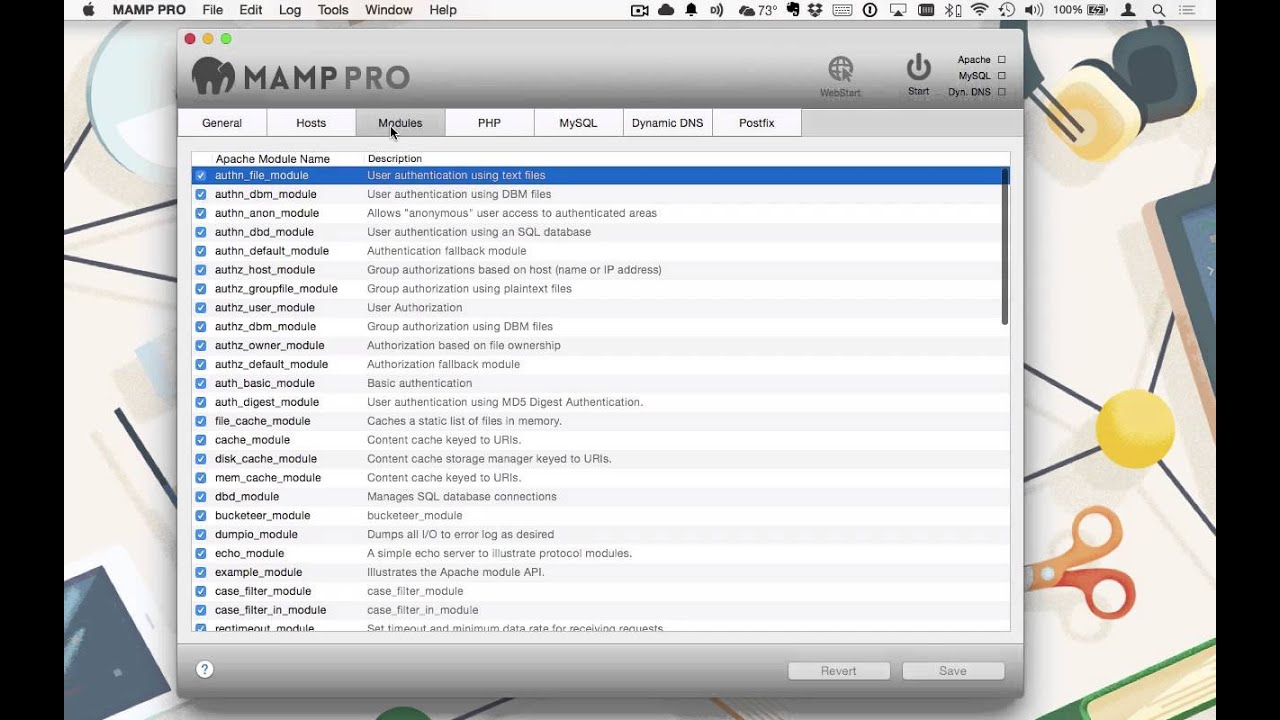Select the authz_groupfile_module row name

point(276,289)
